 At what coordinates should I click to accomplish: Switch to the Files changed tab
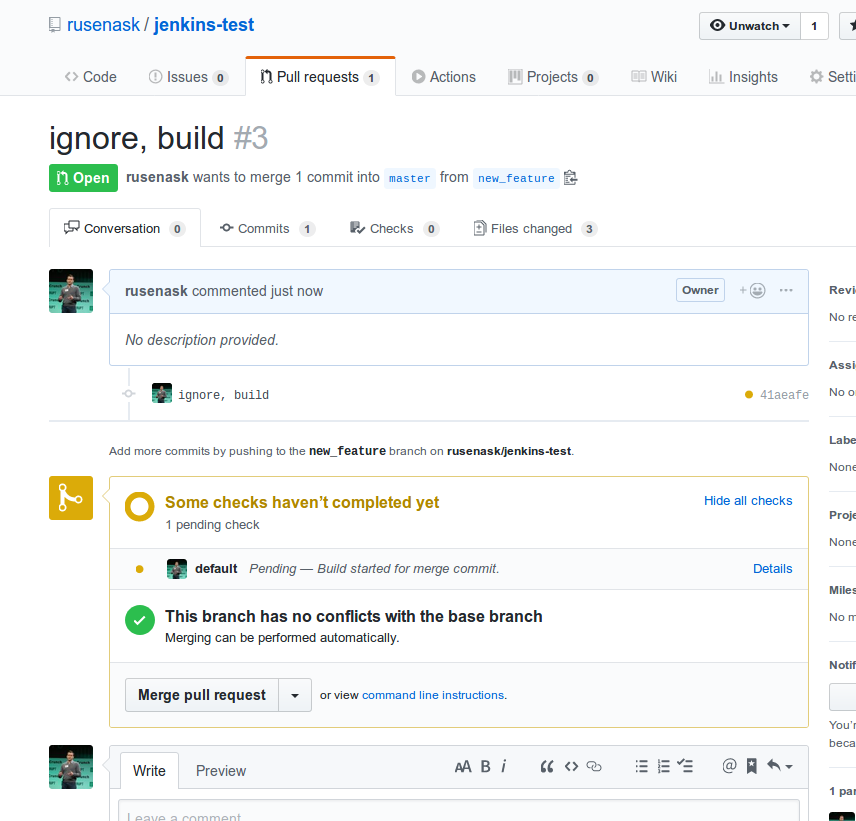pyautogui.click(x=534, y=229)
